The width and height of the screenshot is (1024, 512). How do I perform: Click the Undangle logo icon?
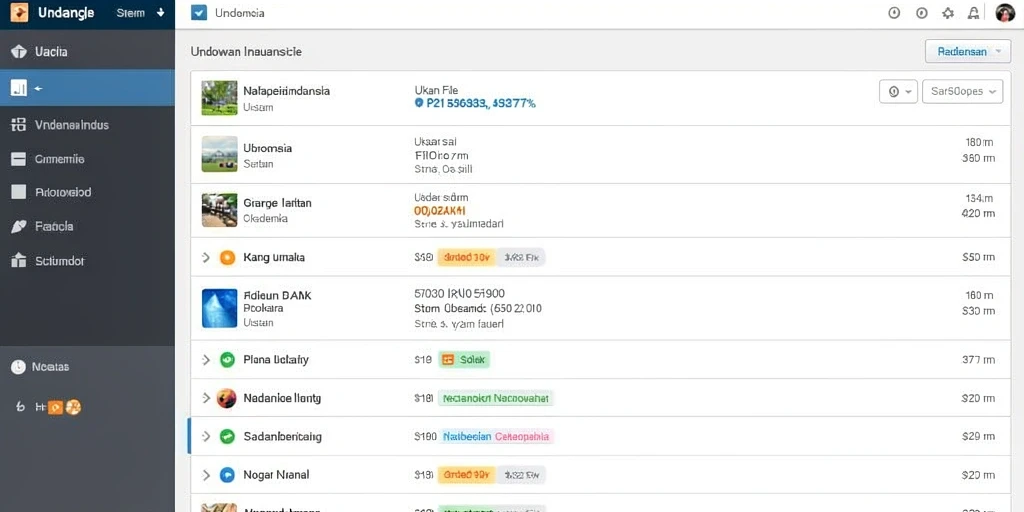pyautogui.click(x=20, y=13)
